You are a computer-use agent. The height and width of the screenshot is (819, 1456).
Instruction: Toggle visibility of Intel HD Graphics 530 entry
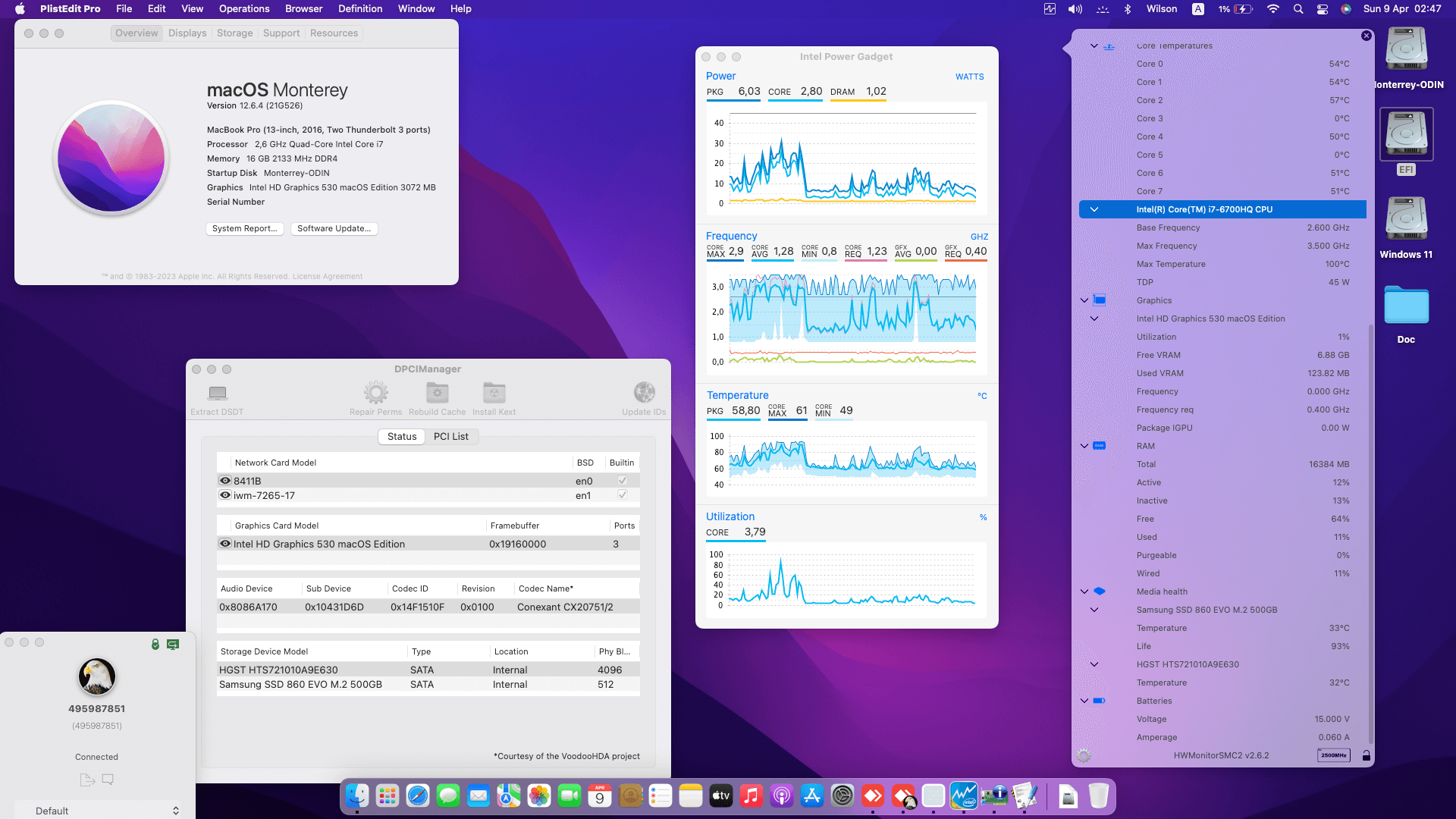[224, 544]
